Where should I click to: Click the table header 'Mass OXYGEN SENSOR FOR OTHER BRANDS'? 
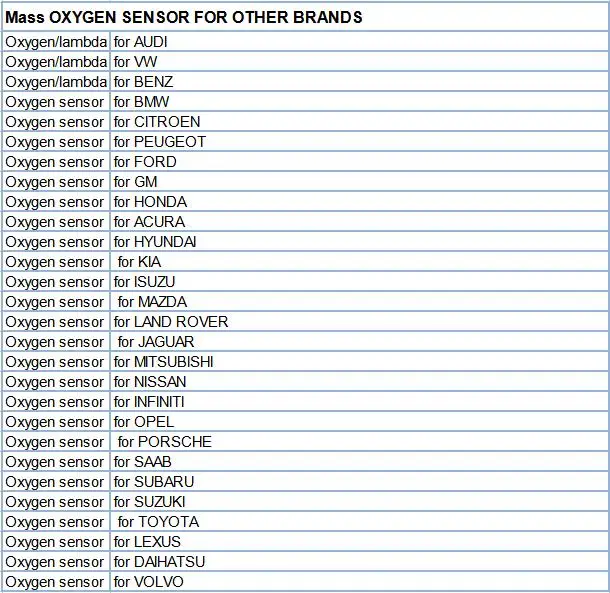[184, 18]
